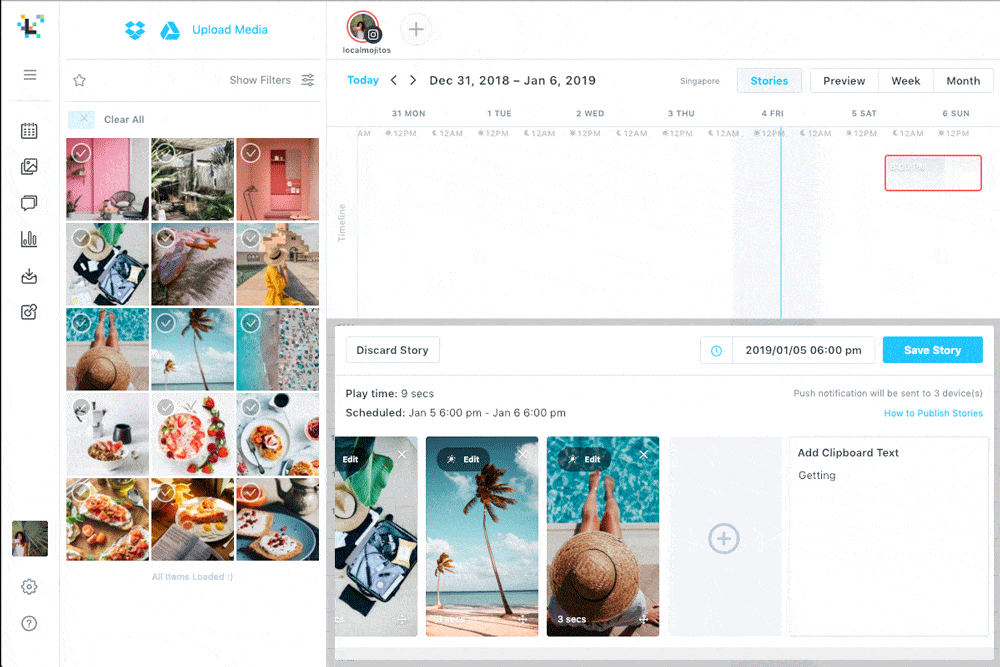Click the Later logo in the top corner
Image resolution: width=1000 pixels, height=667 pixels.
coord(30,27)
